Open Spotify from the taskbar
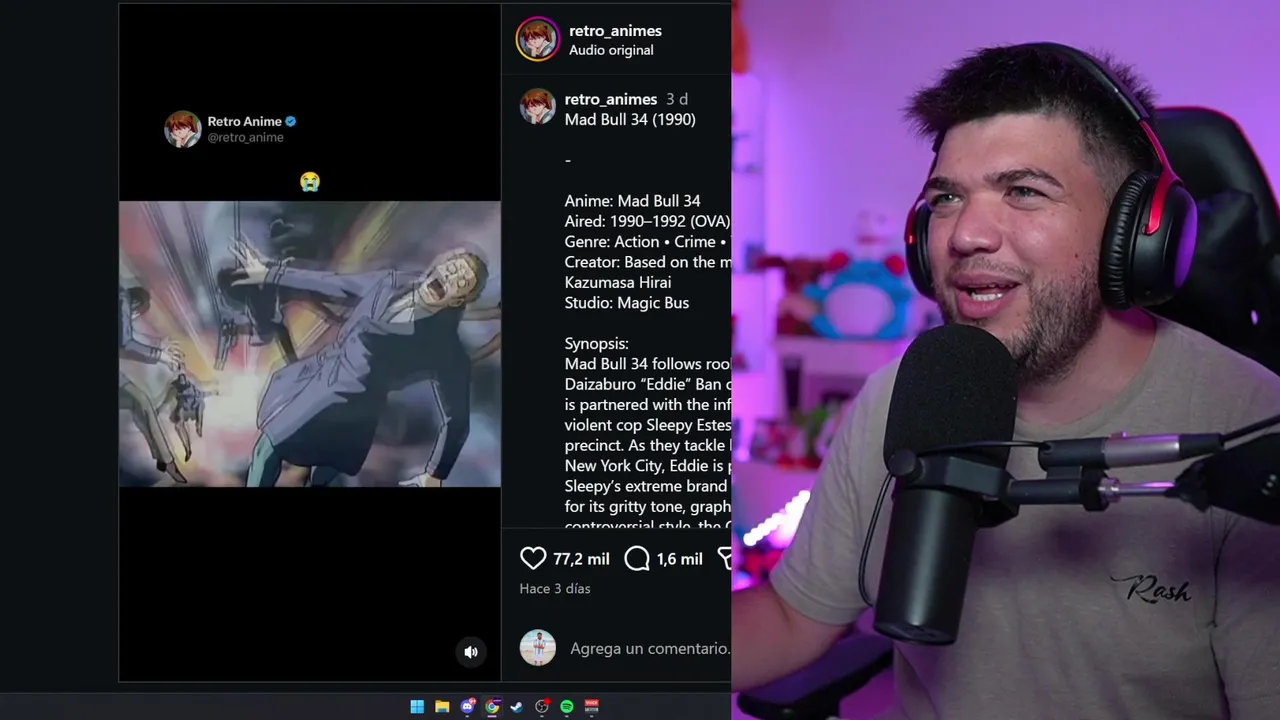The width and height of the screenshot is (1280, 720). point(567,707)
